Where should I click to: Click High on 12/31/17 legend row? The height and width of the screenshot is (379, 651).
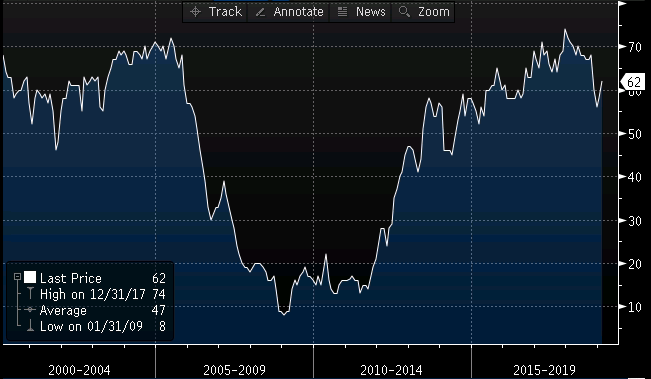pos(90,294)
